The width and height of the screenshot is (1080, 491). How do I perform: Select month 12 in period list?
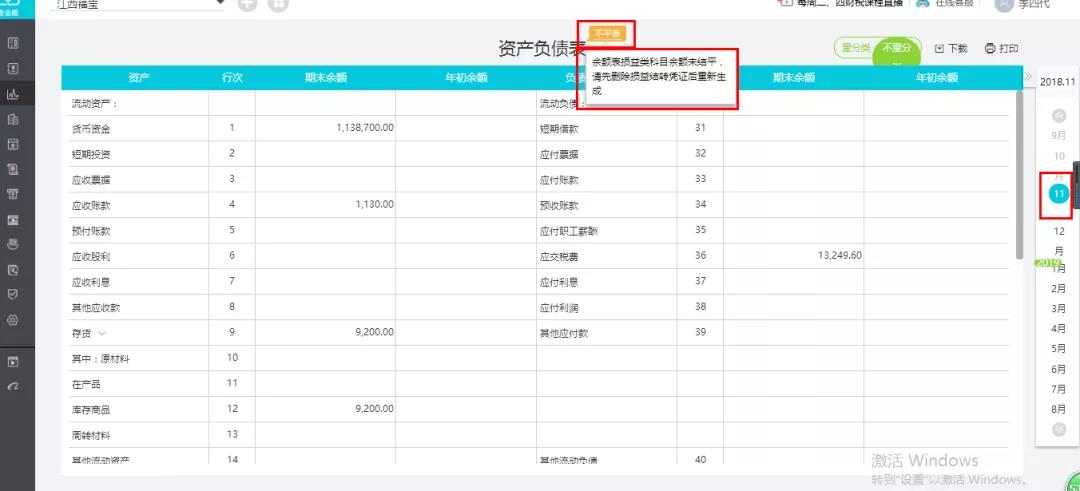click(x=1059, y=231)
